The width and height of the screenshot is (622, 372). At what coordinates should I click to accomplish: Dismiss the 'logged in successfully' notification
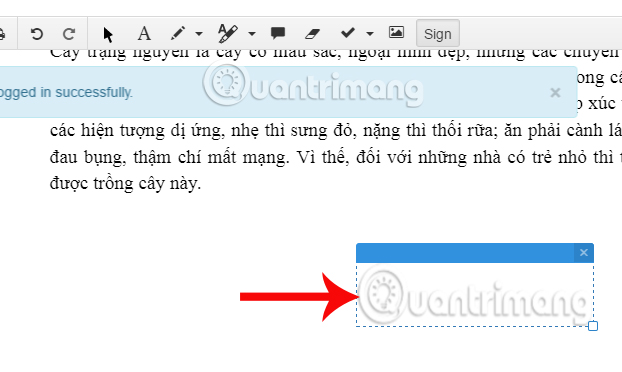pos(555,92)
